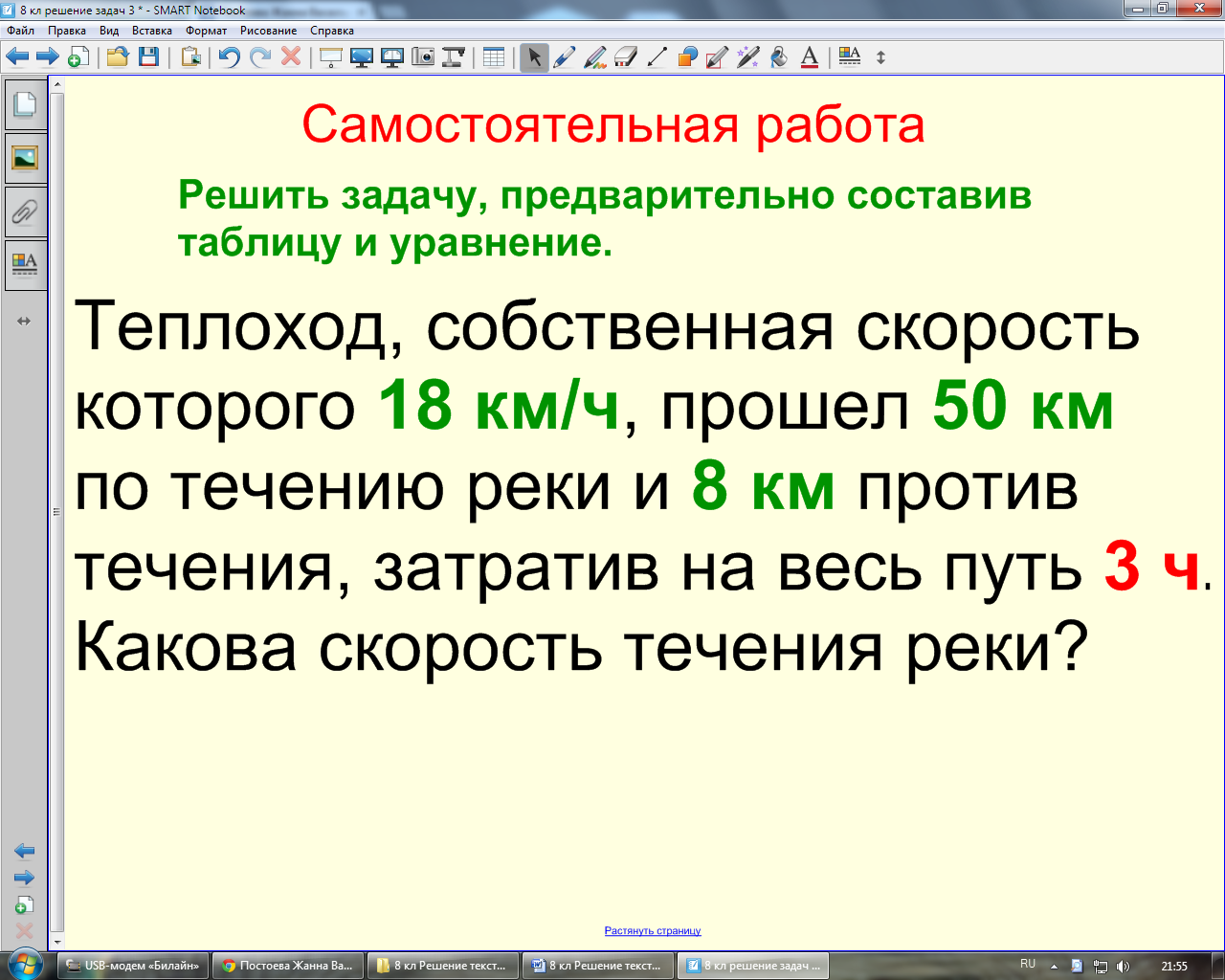Switch to USB-модем Билайн taskbar window

[x=133, y=966]
